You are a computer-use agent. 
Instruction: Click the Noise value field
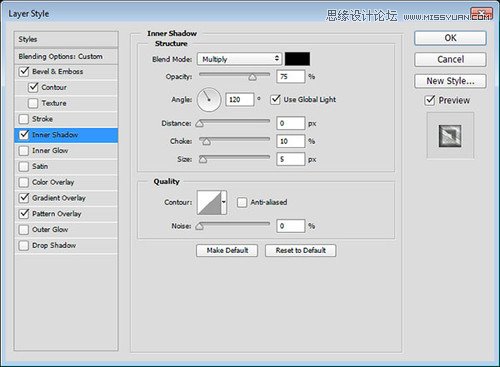tap(291, 226)
